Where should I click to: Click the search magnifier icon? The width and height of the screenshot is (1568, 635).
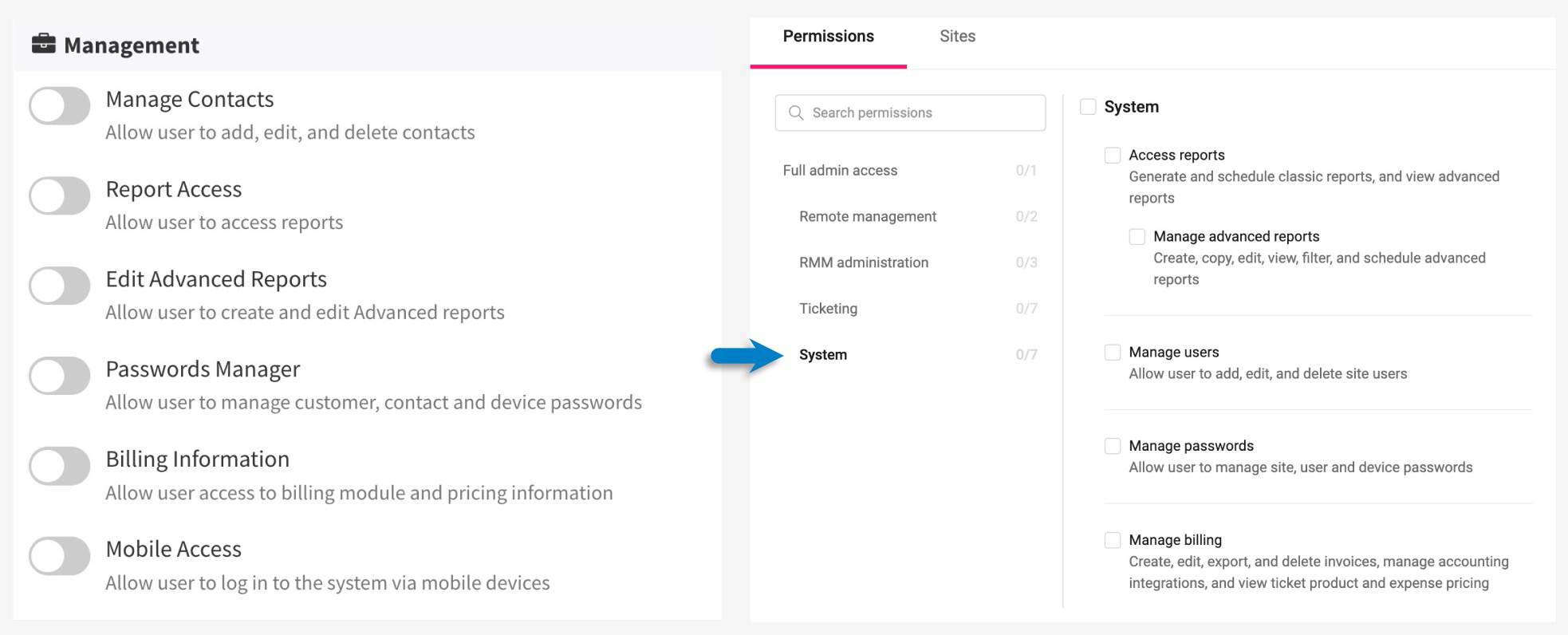coord(795,112)
